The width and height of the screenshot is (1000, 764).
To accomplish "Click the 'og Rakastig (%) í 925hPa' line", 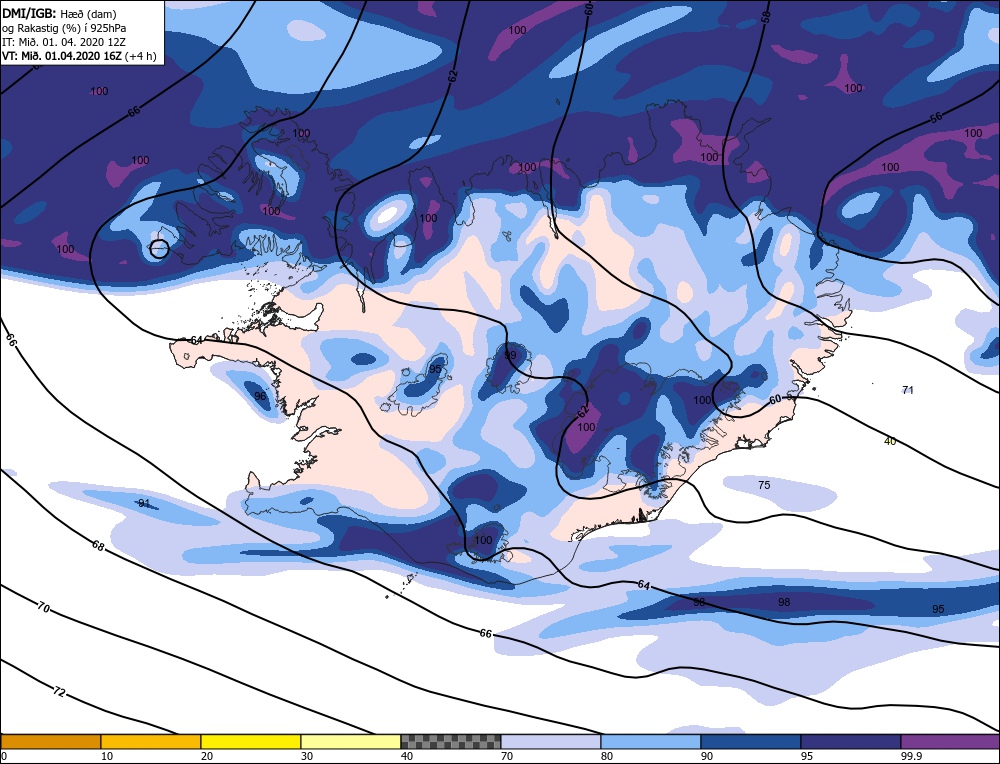I will click(64, 27).
